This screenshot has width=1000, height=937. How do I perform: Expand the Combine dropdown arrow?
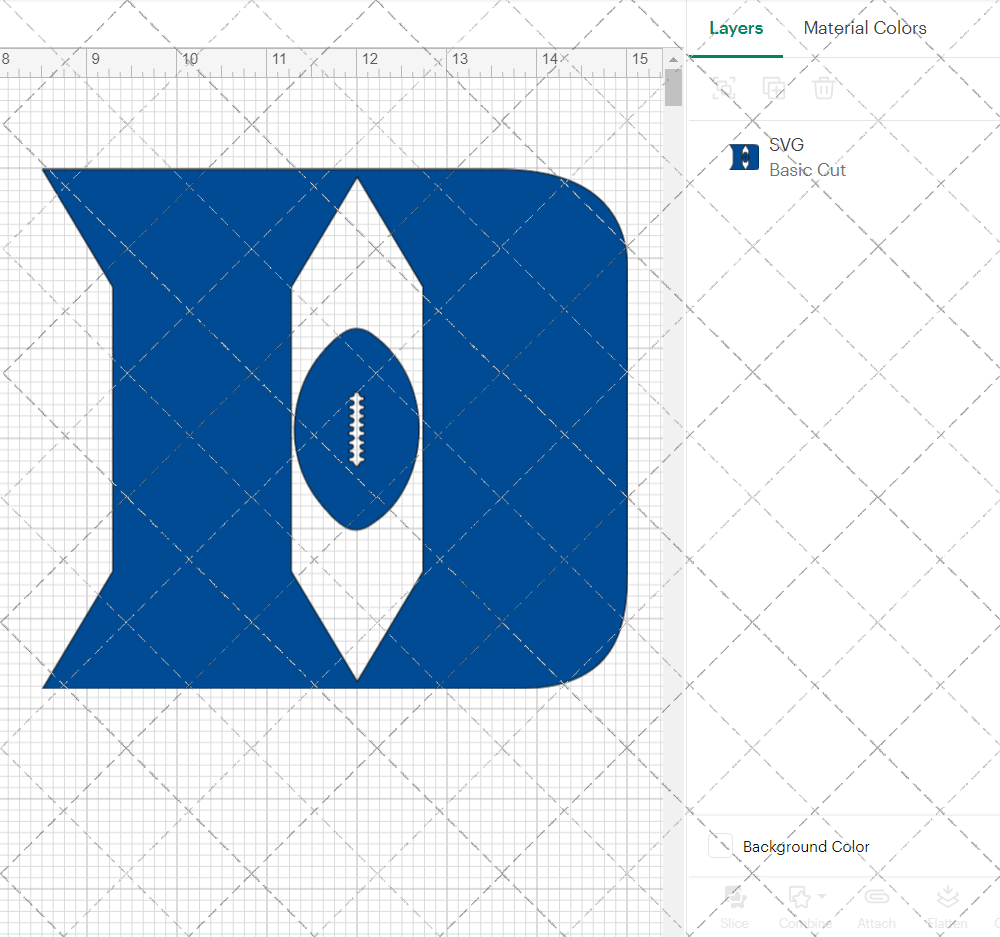click(822, 896)
